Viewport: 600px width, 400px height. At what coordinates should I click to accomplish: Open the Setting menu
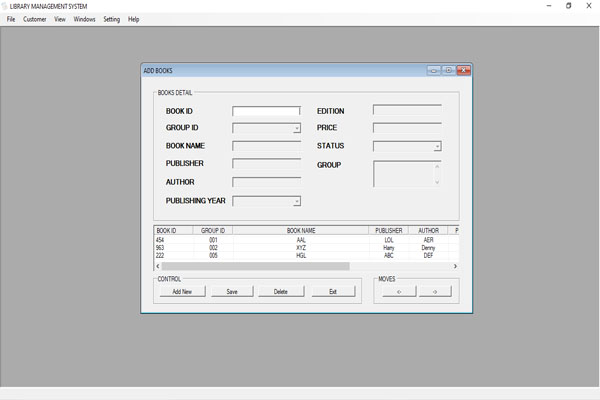(x=111, y=19)
